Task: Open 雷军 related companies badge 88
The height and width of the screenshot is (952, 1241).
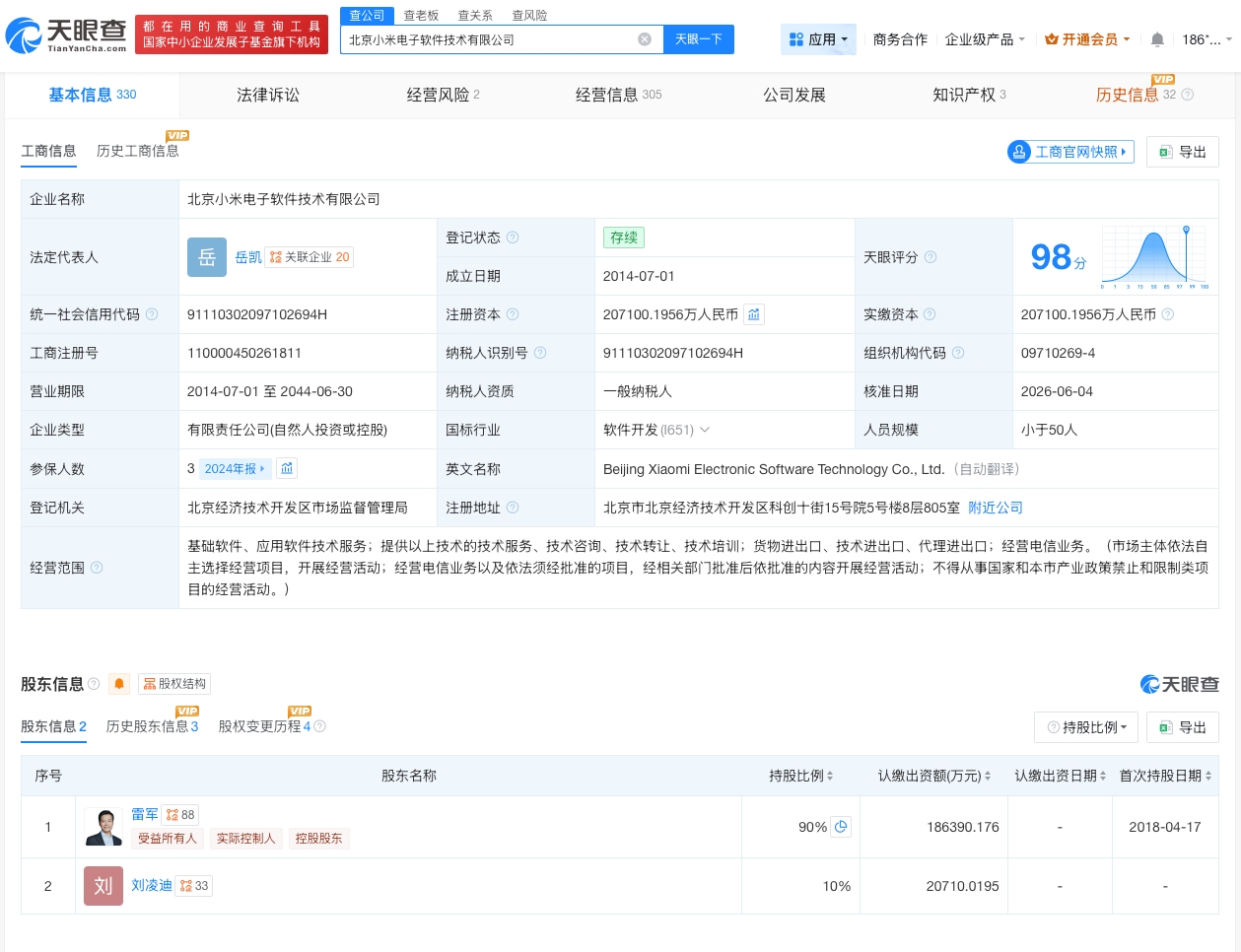Action: tap(180, 815)
